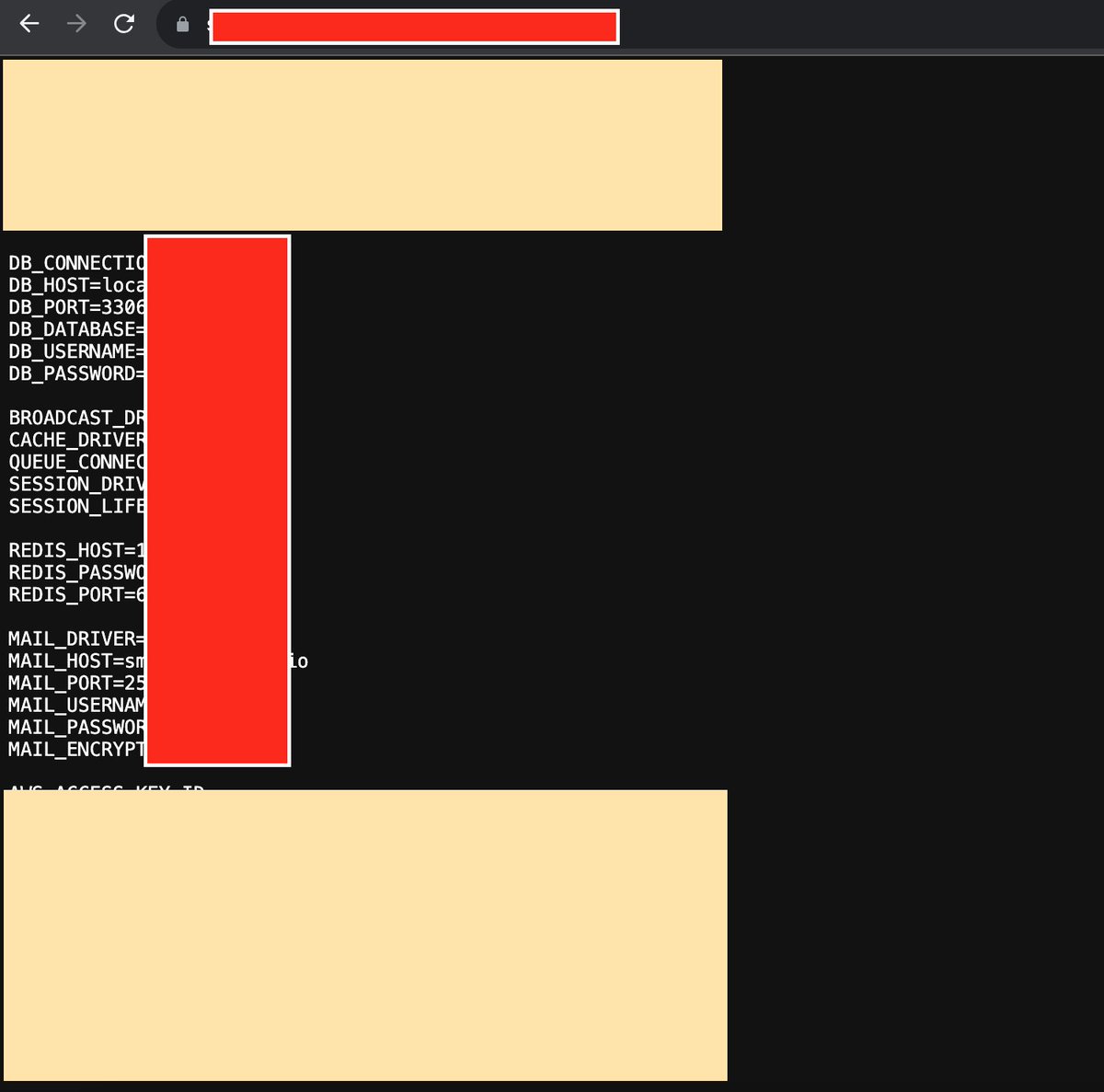Click the MAIL_PORT line
The width and height of the screenshot is (1104, 1092).
click(76, 683)
